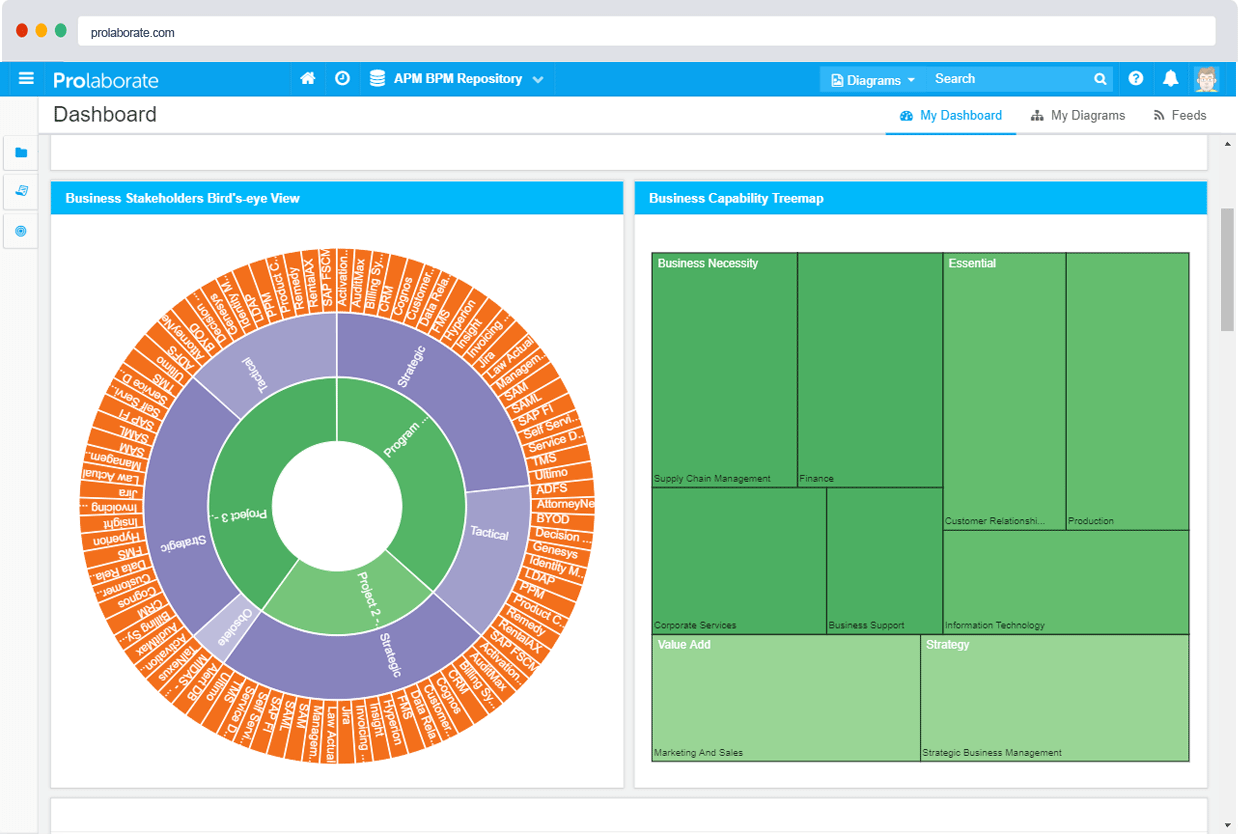Open Information Technology treemap tile
Screen dimensions: 1238x834
coord(1066,582)
